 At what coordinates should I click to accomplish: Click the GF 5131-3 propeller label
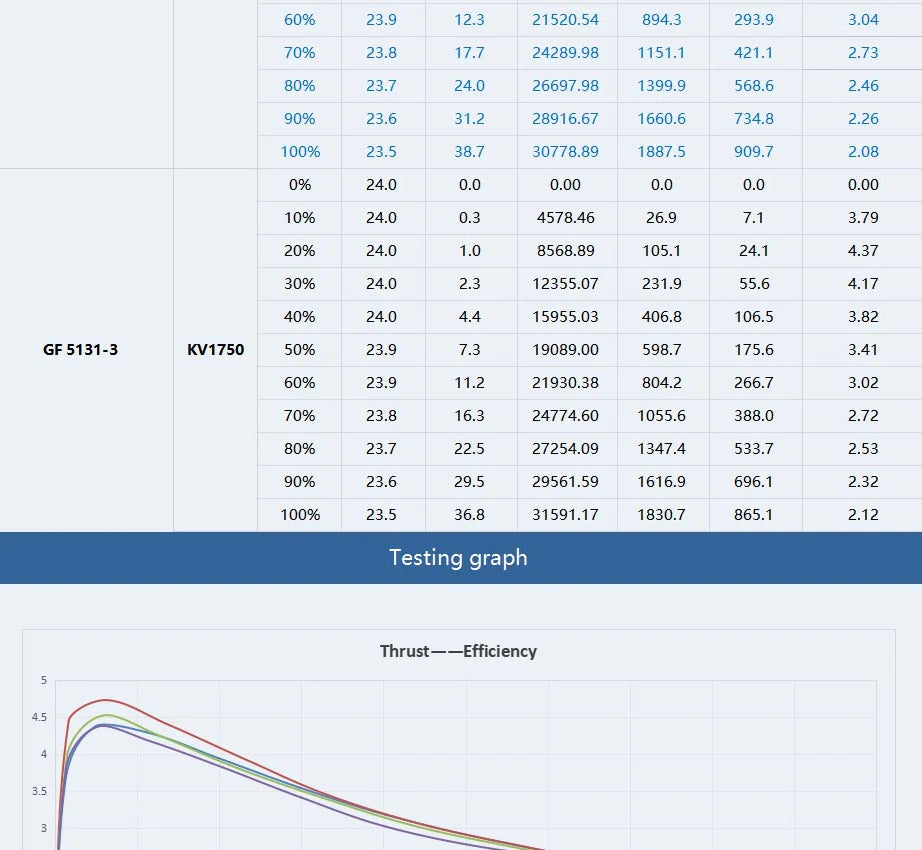coord(80,350)
